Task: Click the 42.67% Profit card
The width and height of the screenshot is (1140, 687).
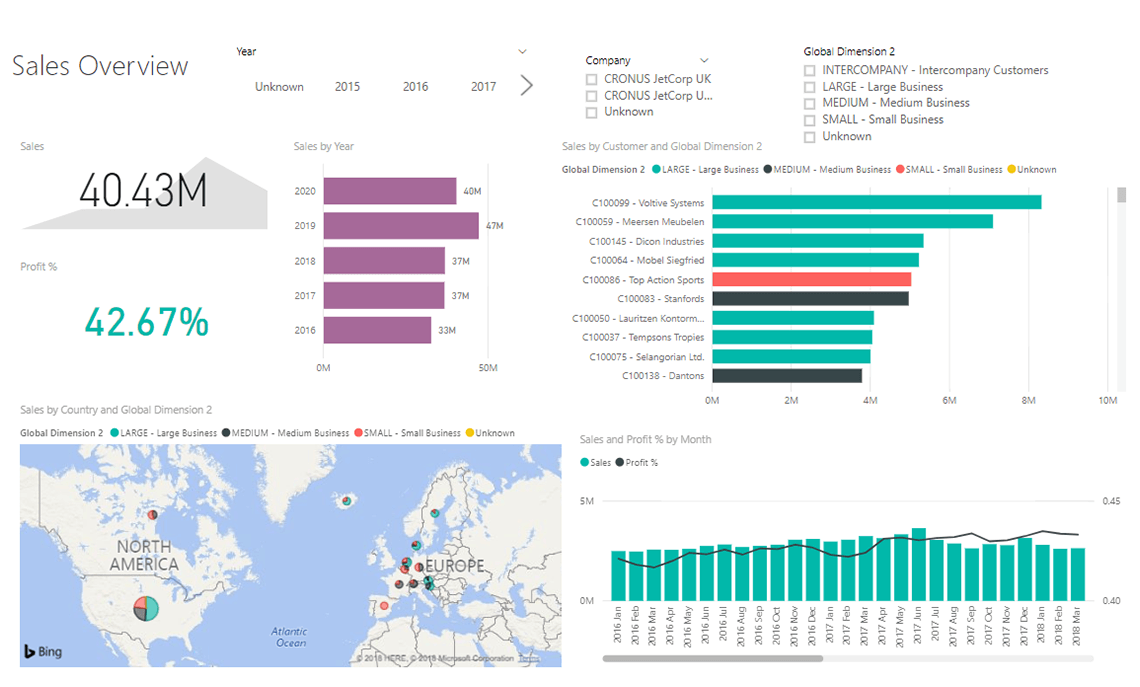Action: pos(146,322)
